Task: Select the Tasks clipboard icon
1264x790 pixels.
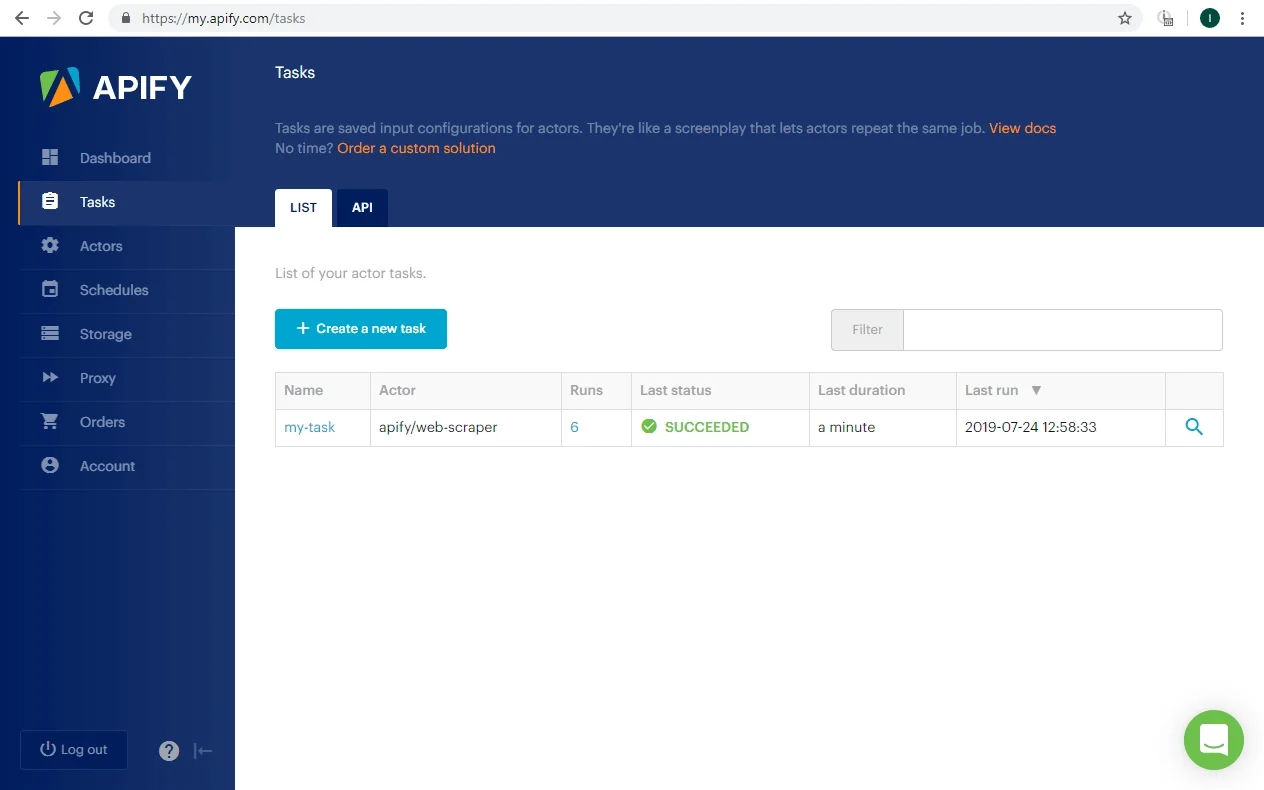Action: tap(50, 201)
